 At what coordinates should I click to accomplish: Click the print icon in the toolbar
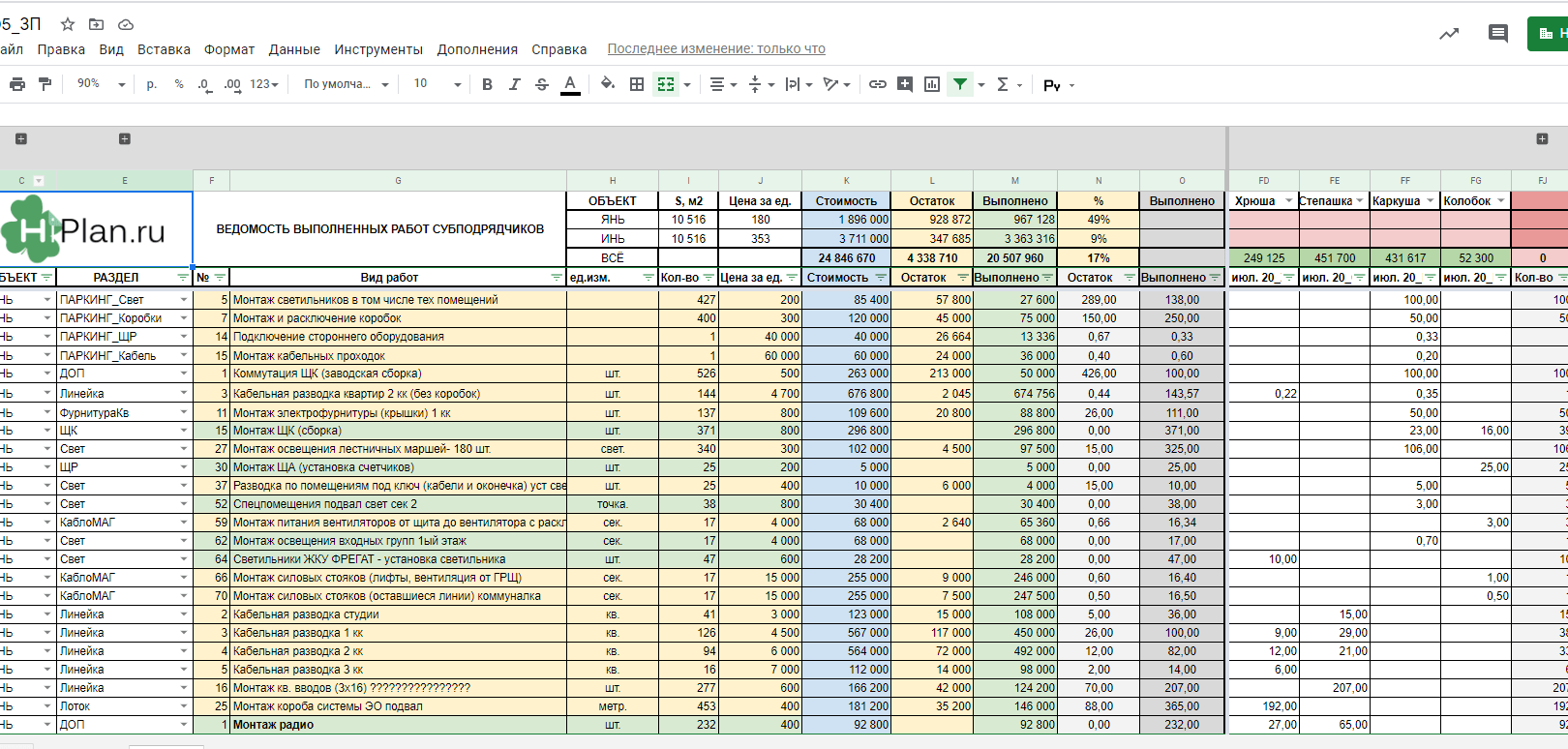coord(17,84)
